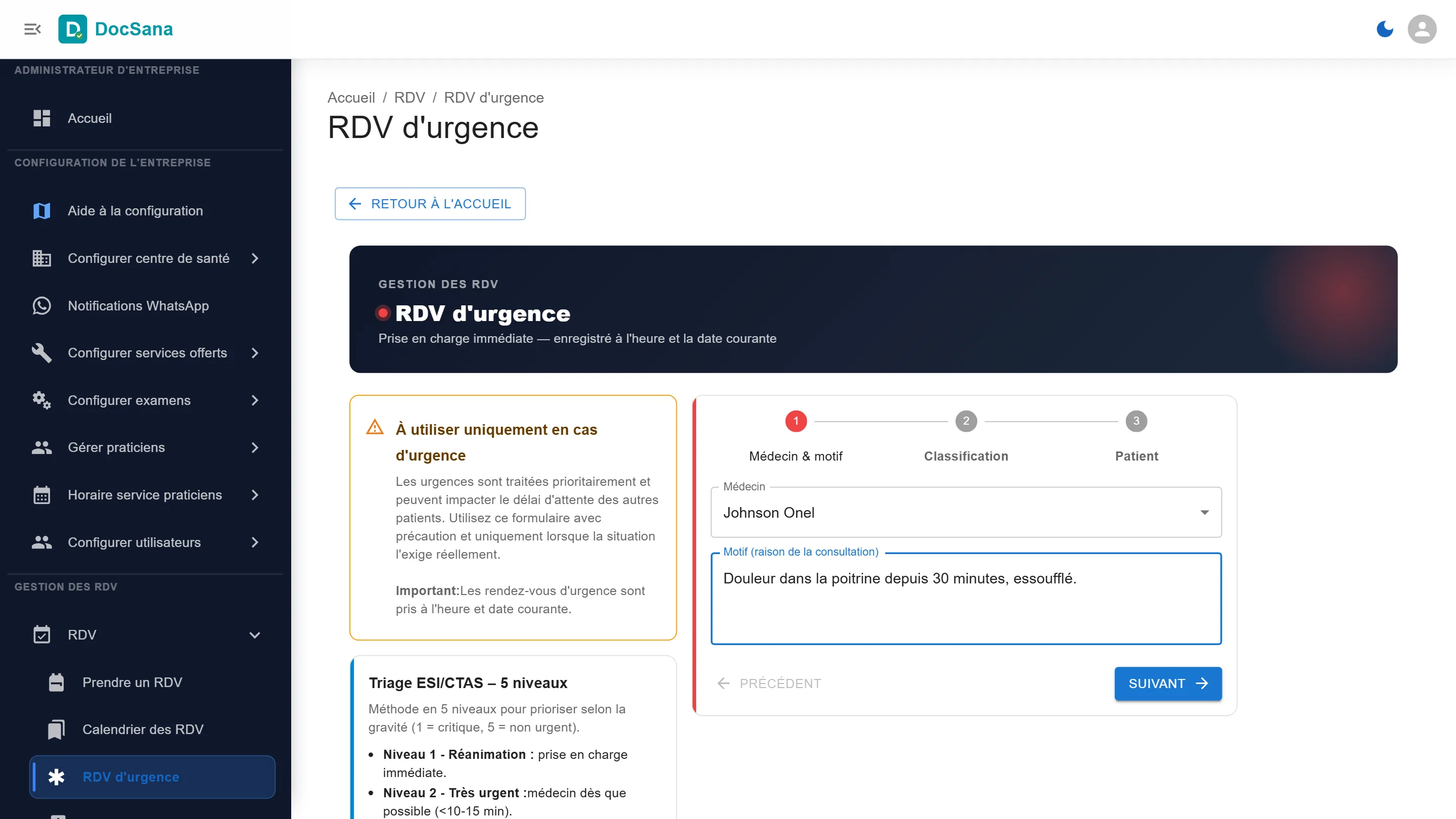Click the people icon for Gérer praticiens
Screen dimensions: 1456x819
[42, 447]
